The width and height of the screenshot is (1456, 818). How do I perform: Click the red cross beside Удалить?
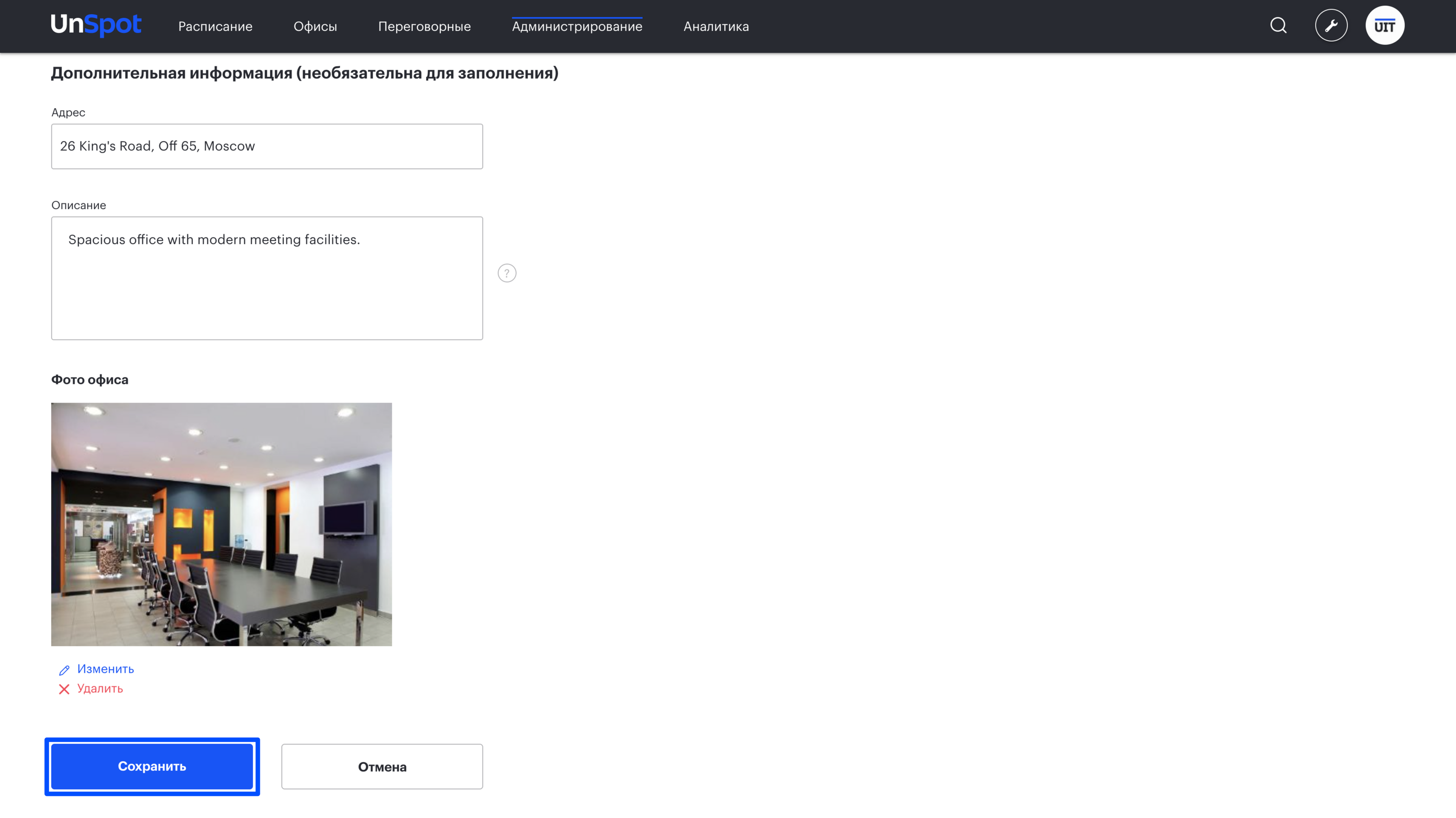click(x=65, y=690)
